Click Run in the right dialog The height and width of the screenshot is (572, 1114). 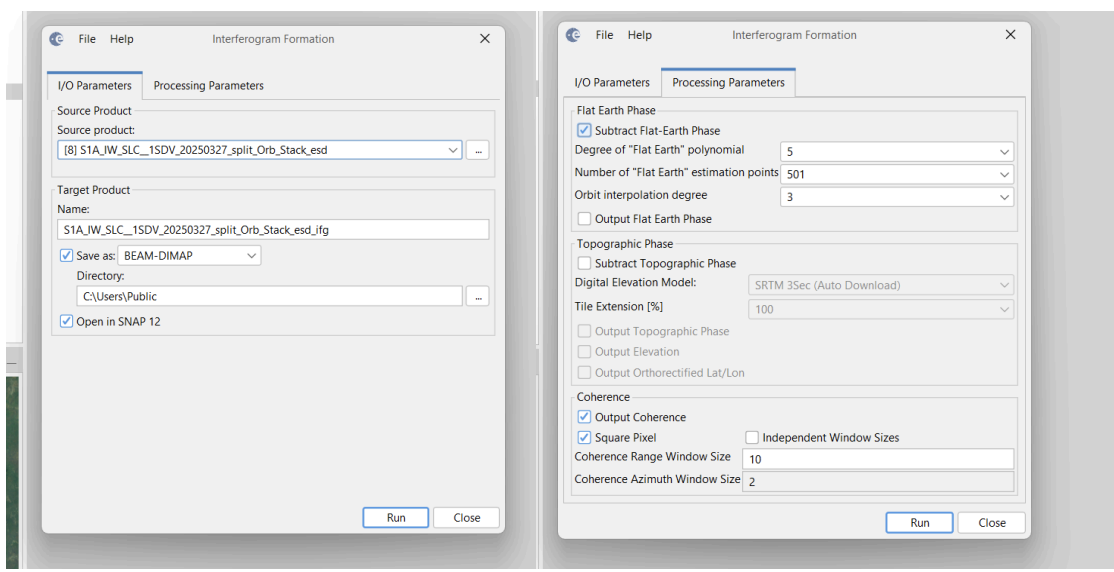[920, 522]
